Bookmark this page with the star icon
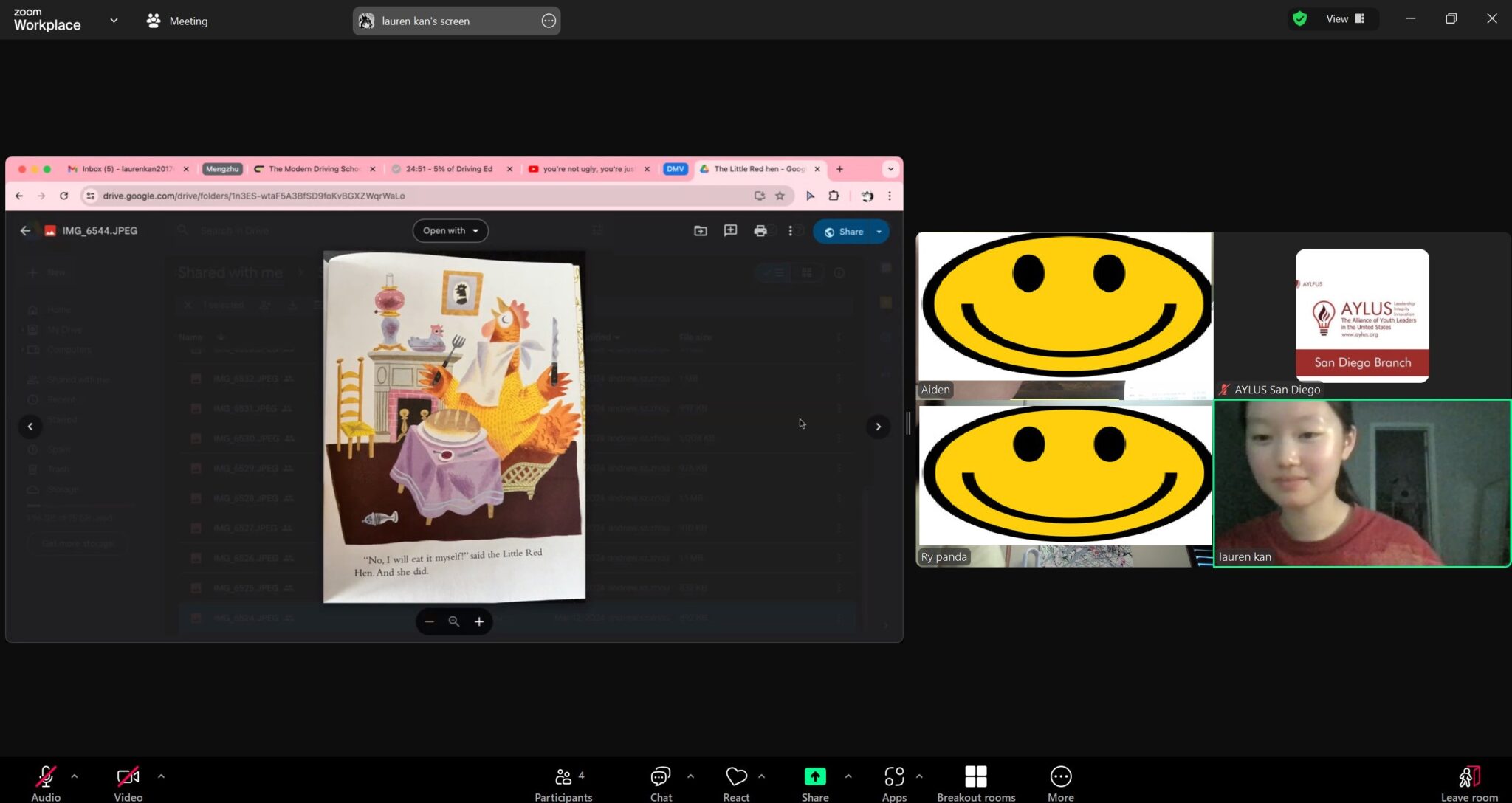 click(x=780, y=196)
